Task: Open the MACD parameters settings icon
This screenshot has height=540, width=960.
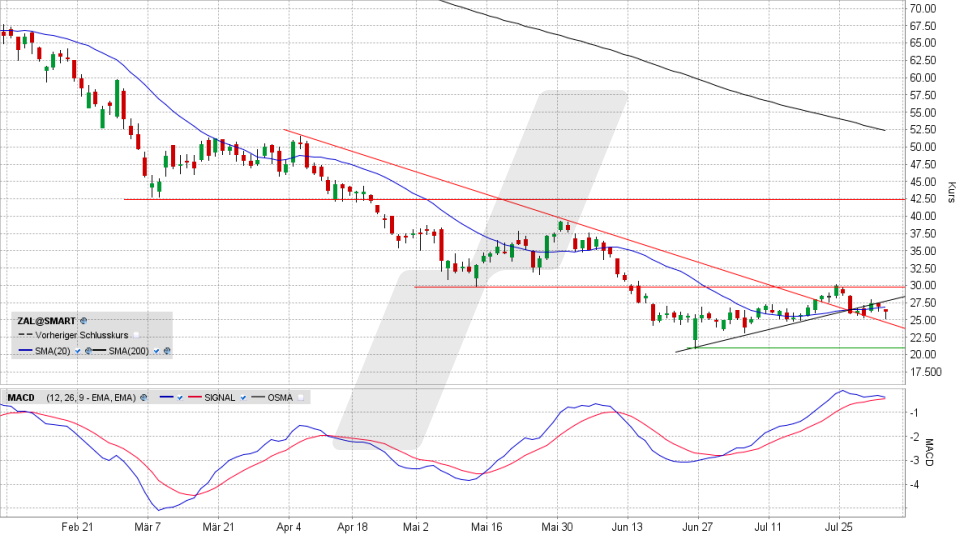Action: pyautogui.click(x=143, y=397)
